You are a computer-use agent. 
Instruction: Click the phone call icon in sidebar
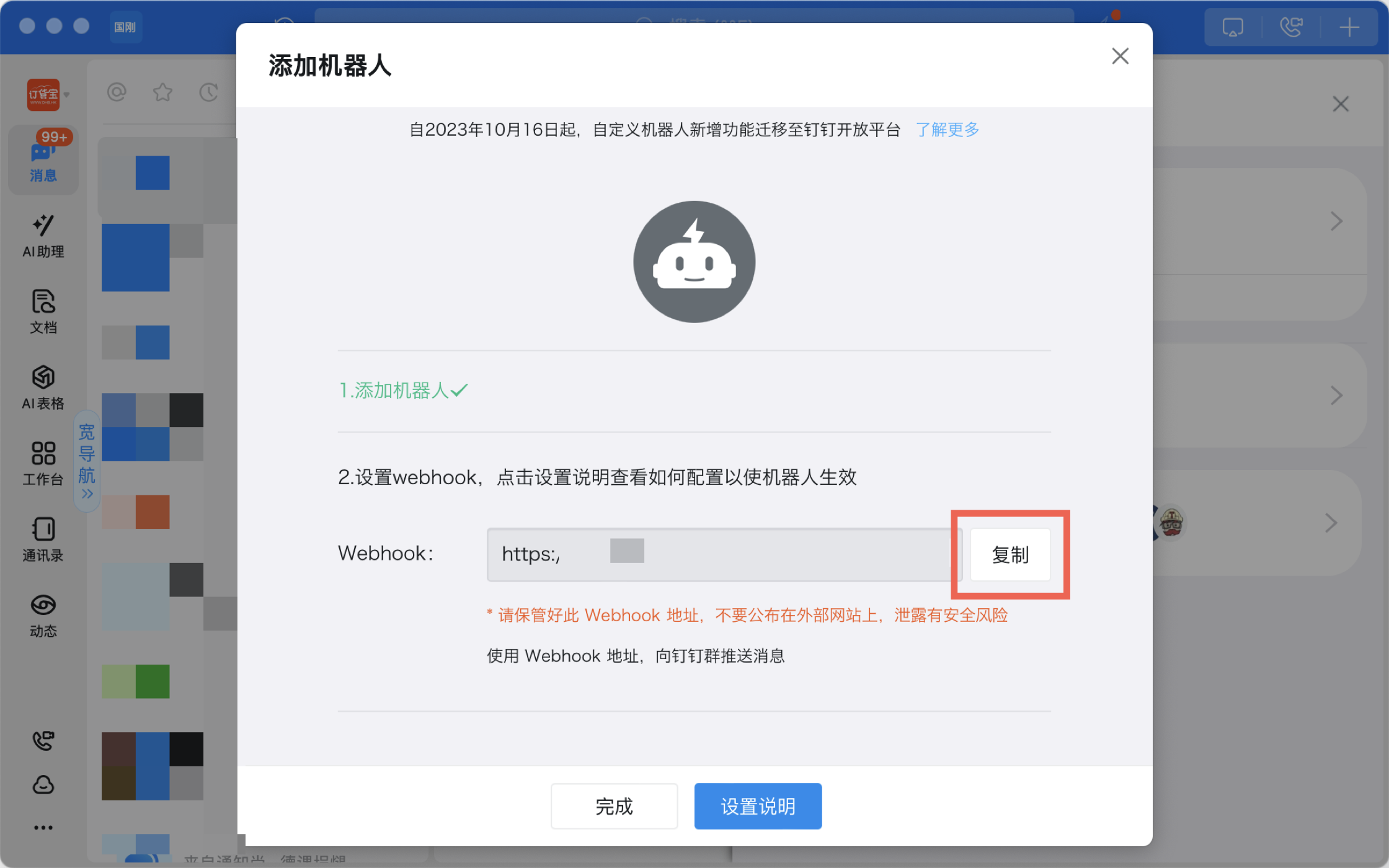tap(43, 740)
